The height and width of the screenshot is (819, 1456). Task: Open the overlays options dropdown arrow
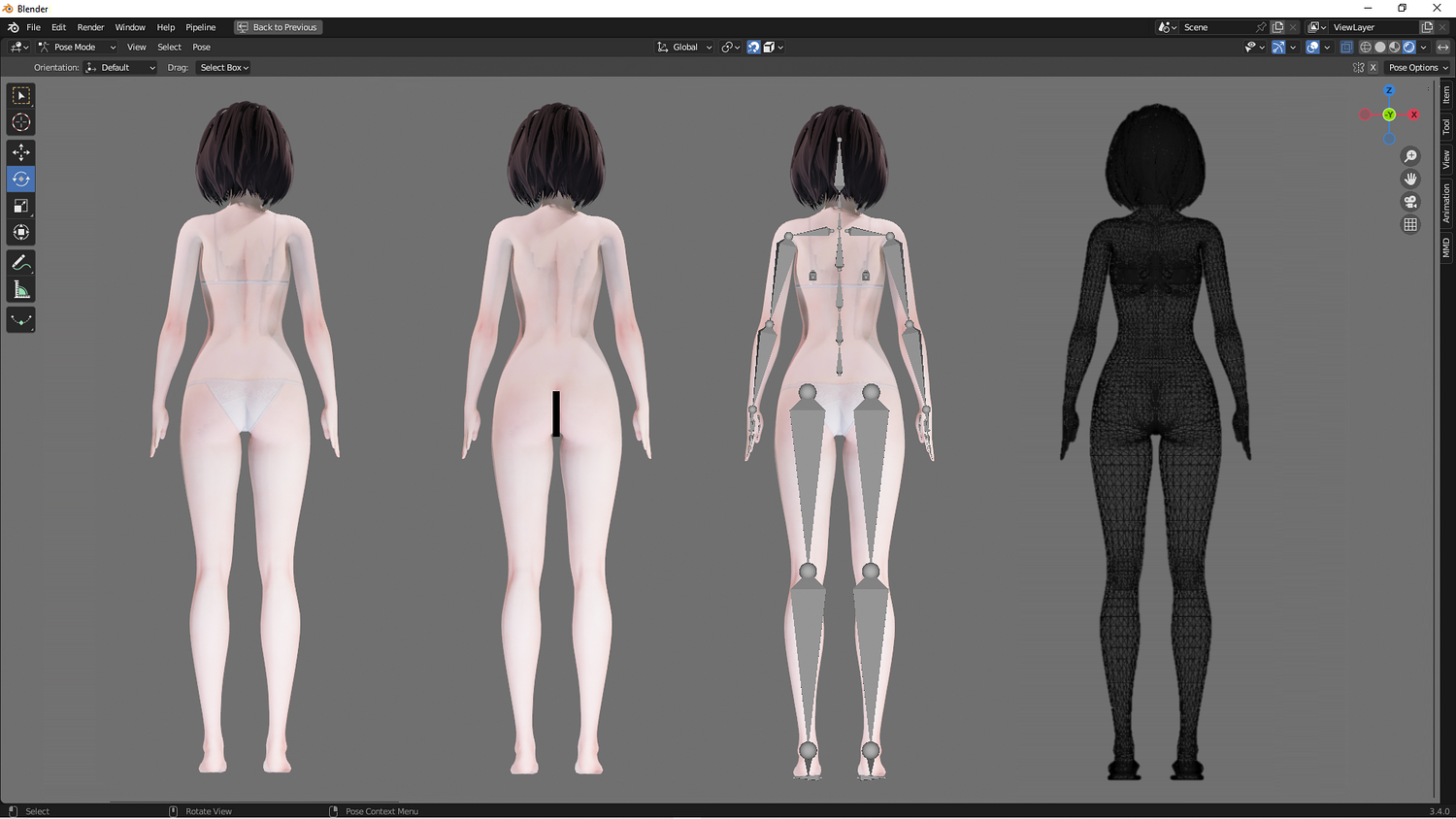[x=1326, y=47]
